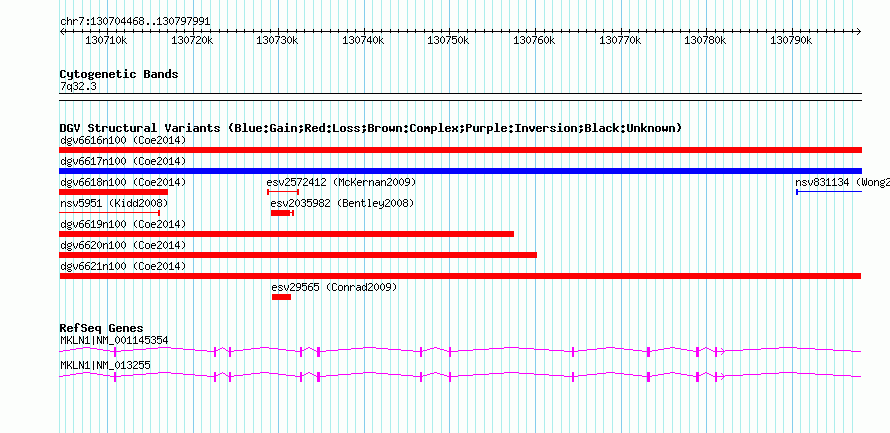Viewport: 890px width, 433px height.
Task: Click the 130720k ruler label
Action: 192,41
